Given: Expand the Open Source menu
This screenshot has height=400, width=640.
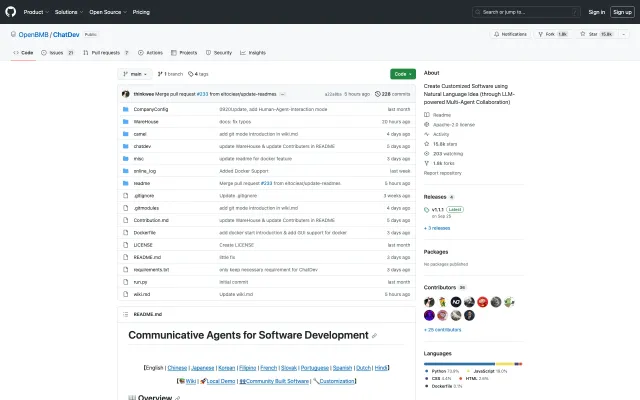Looking at the screenshot, I should pyautogui.click(x=108, y=12).
